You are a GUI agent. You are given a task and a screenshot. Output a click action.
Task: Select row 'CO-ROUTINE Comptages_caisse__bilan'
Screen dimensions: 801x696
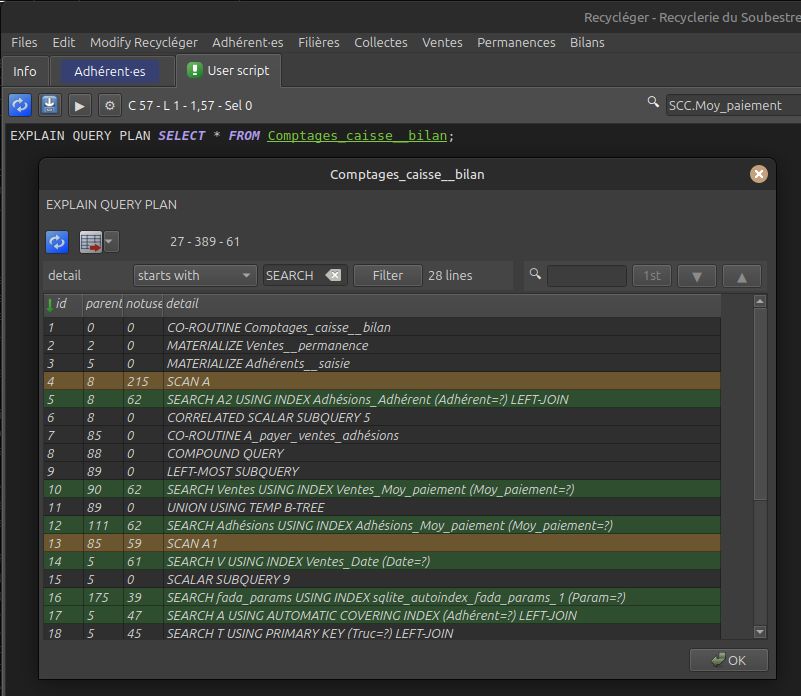pyautogui.click(x=382, y=328)
